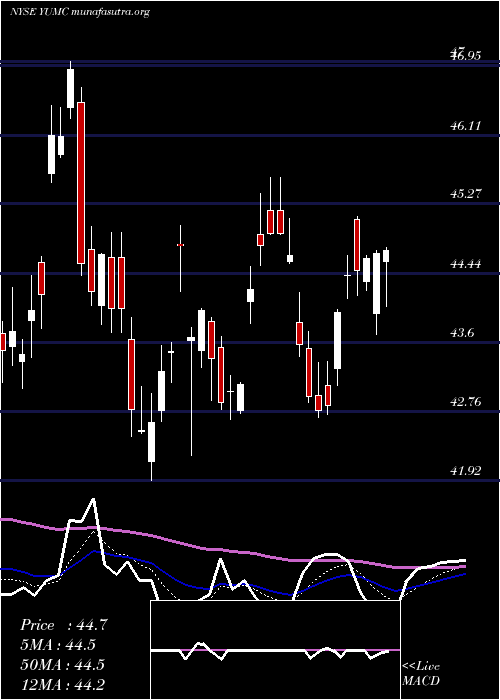Select the 42.76 price axis label
This screenshot has height=700, width=500.
(466, 402)
